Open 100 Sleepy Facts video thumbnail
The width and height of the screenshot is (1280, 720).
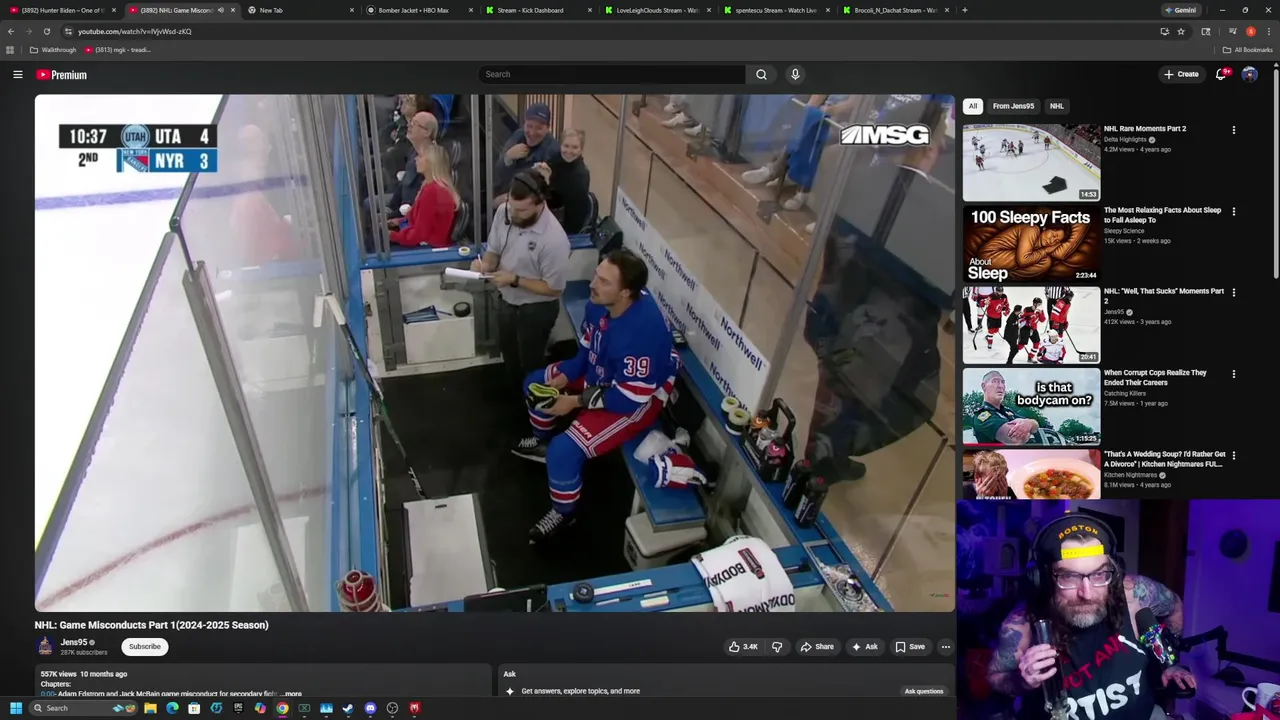tap(1031, 243)
